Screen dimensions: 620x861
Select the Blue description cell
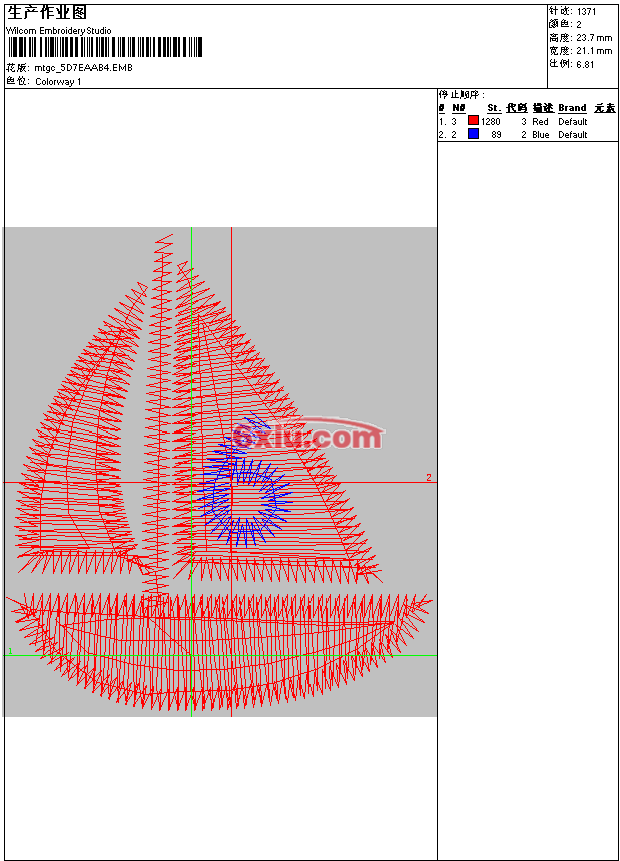coord(540,135)
